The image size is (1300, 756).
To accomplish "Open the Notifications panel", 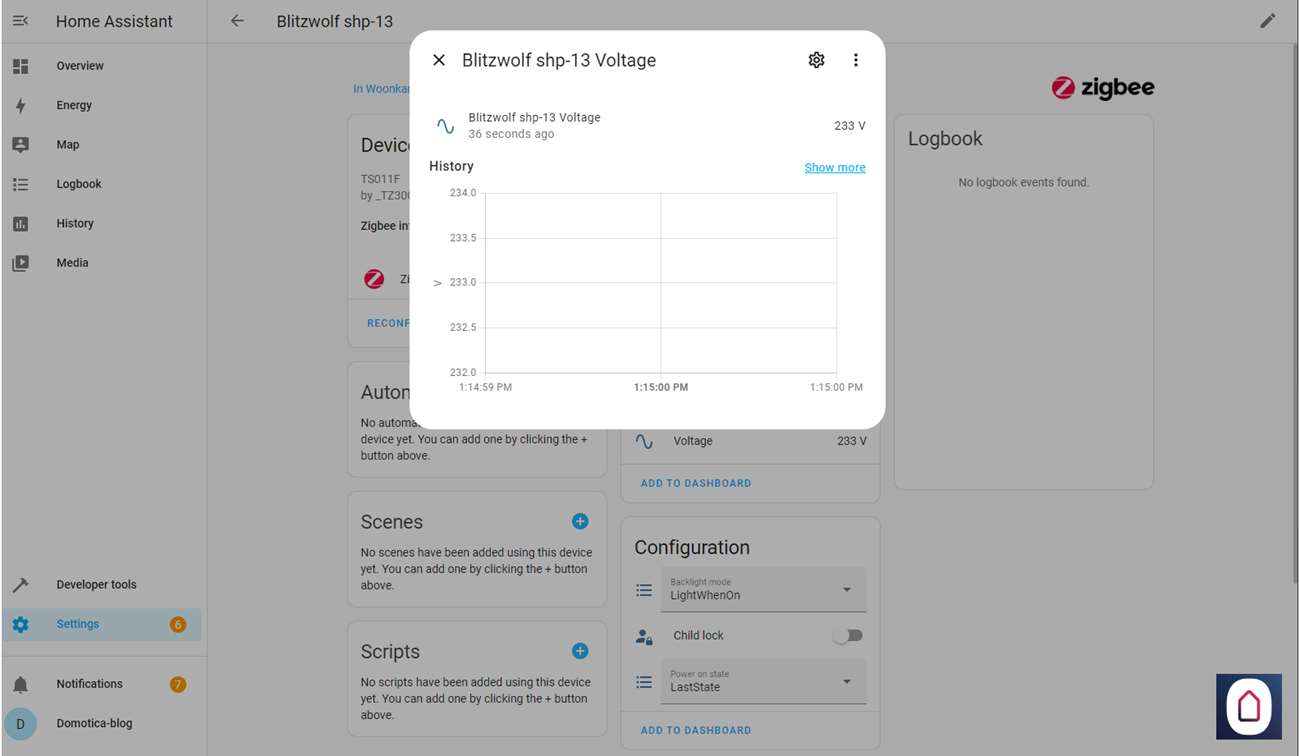I will [89, 684].
